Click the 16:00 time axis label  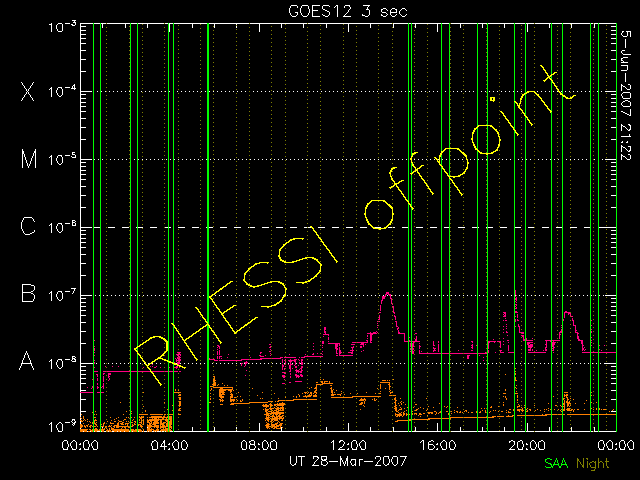tap(438, 445)
